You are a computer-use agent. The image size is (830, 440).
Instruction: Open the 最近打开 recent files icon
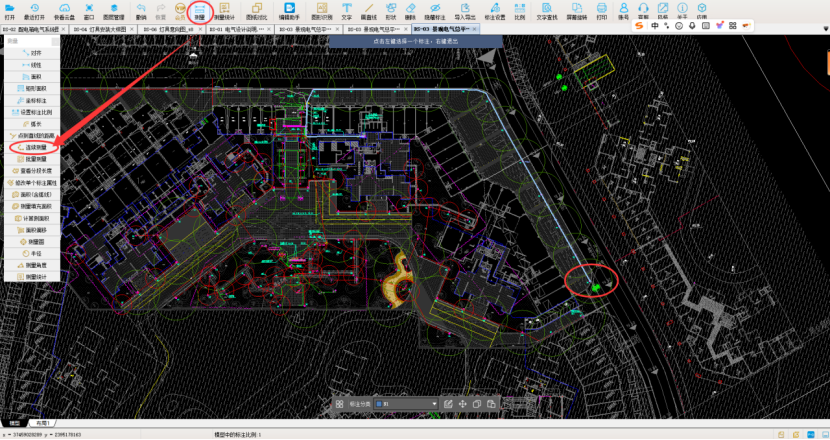point(35,11)
